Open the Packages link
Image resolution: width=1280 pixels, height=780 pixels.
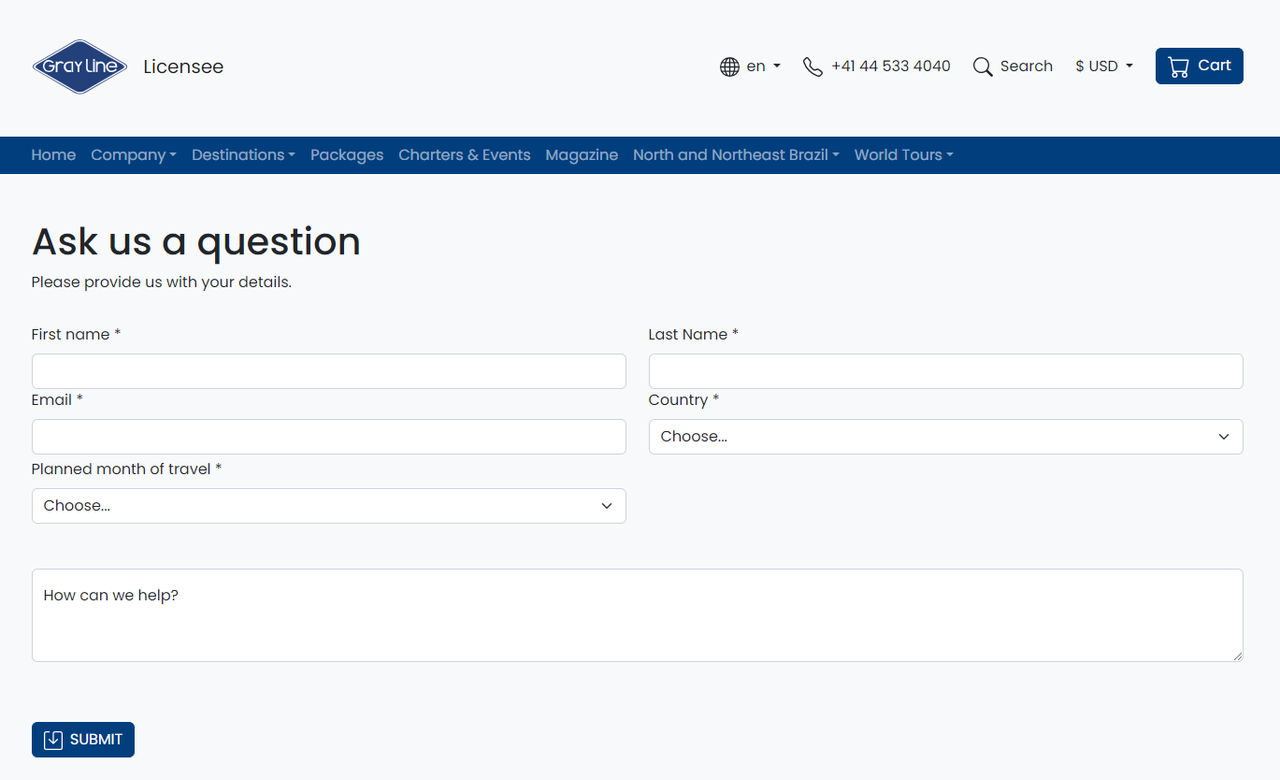(347, 155)
